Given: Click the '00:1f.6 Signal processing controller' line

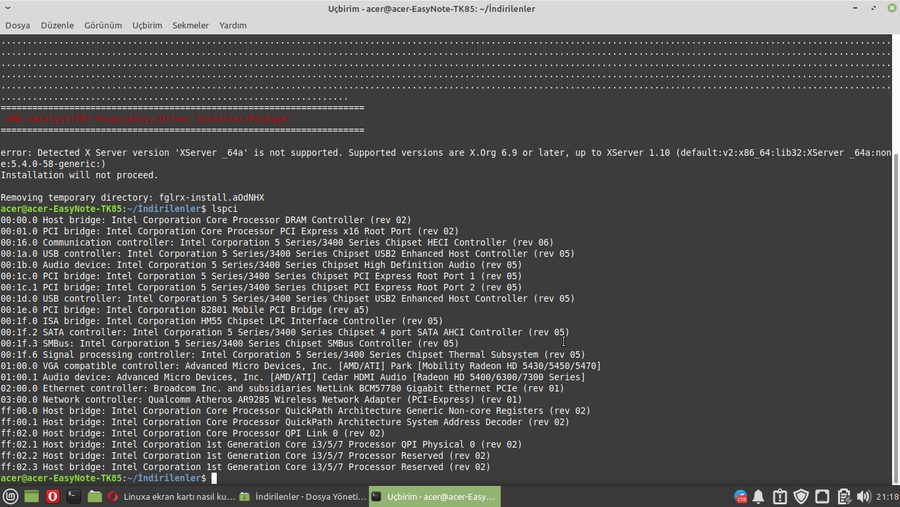Looking at the screenshot, I should (293, 355).
